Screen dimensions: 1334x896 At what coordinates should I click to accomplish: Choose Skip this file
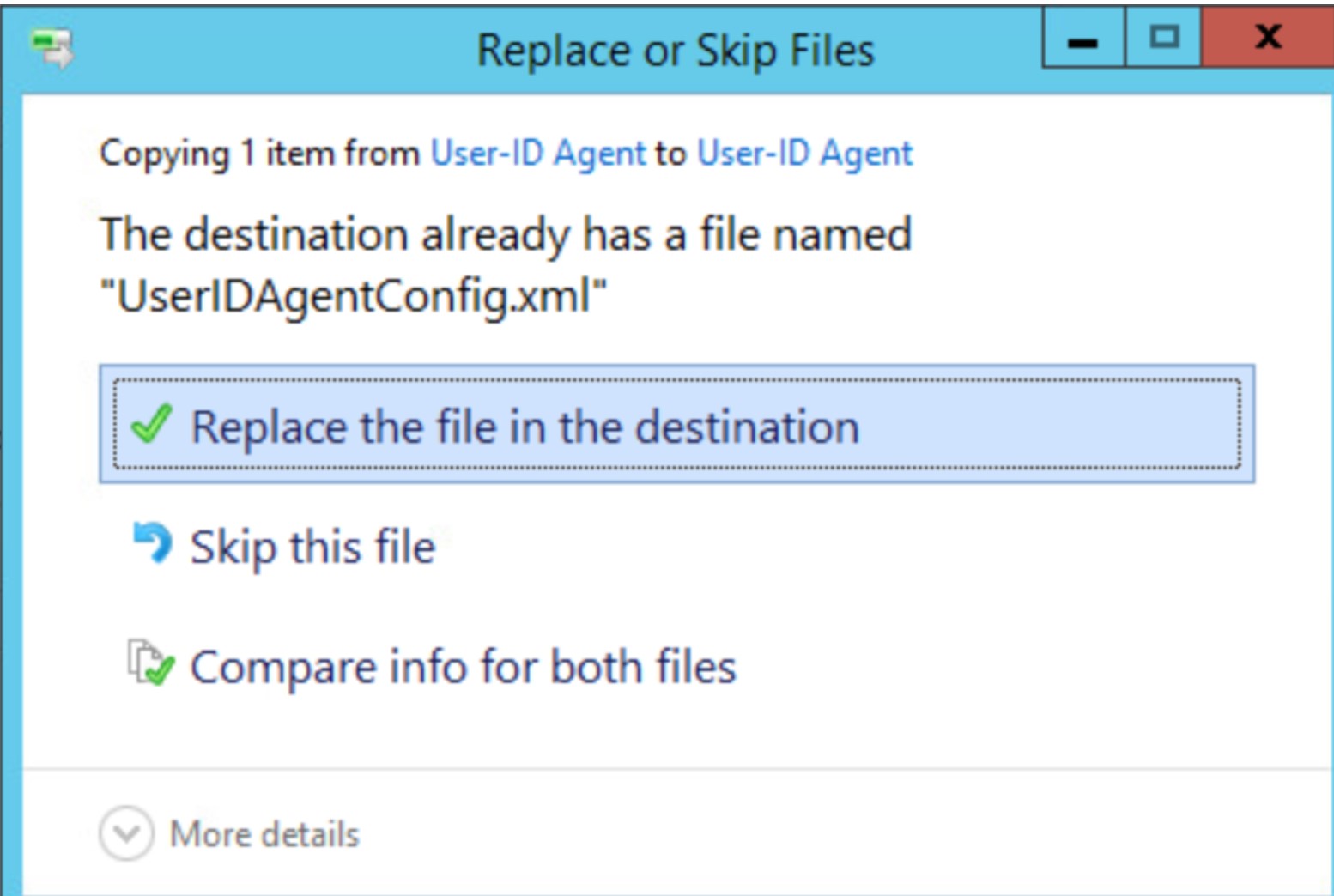(313, 543)
